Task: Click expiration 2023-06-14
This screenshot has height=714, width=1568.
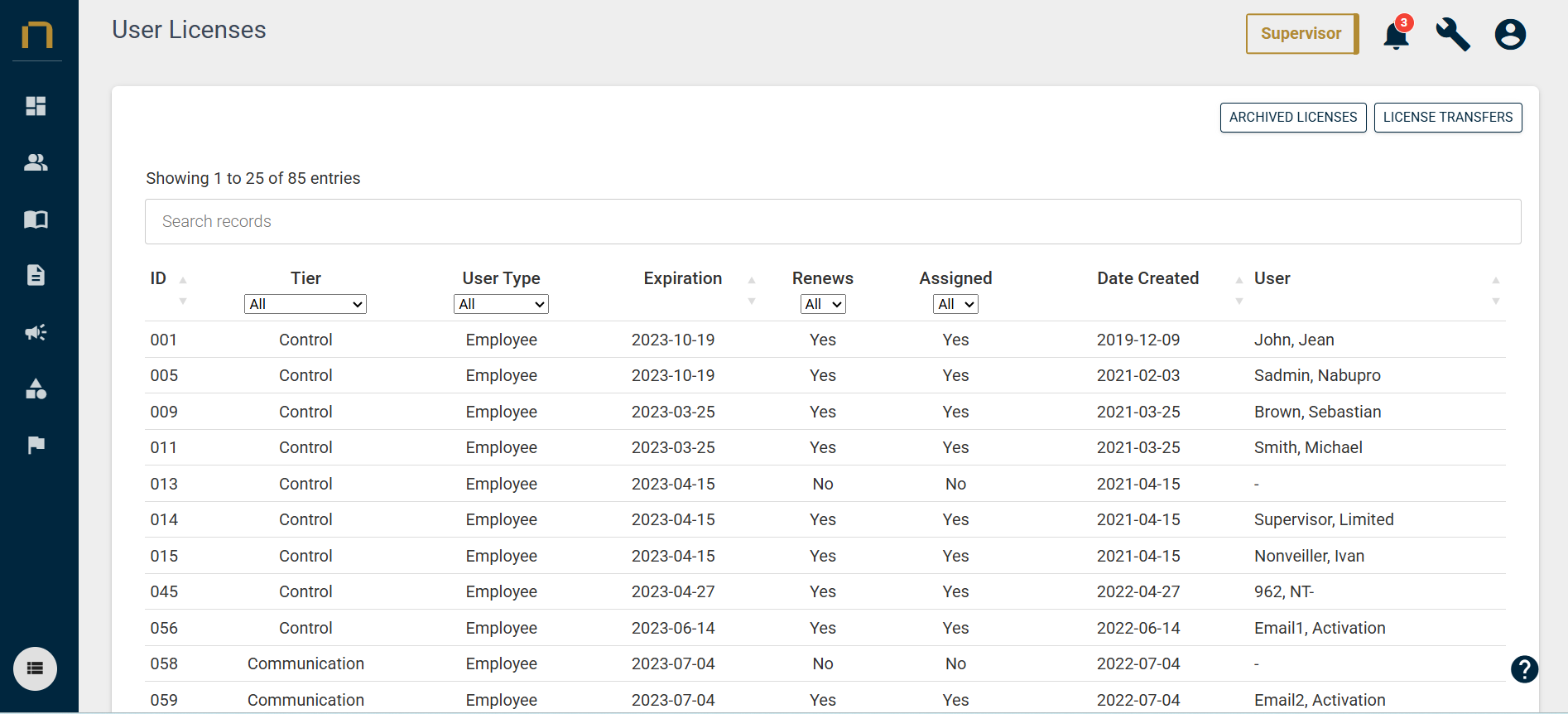Action: point(673,628)
